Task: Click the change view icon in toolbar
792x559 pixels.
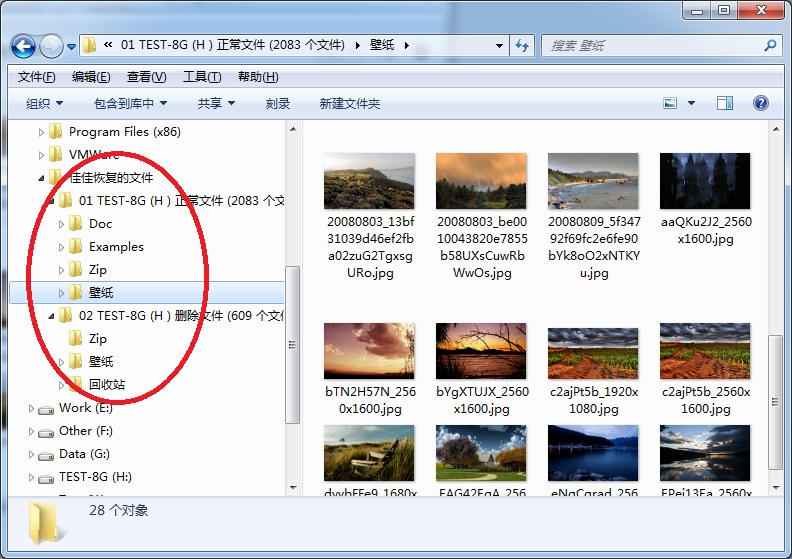Action: tap(671, 103)
